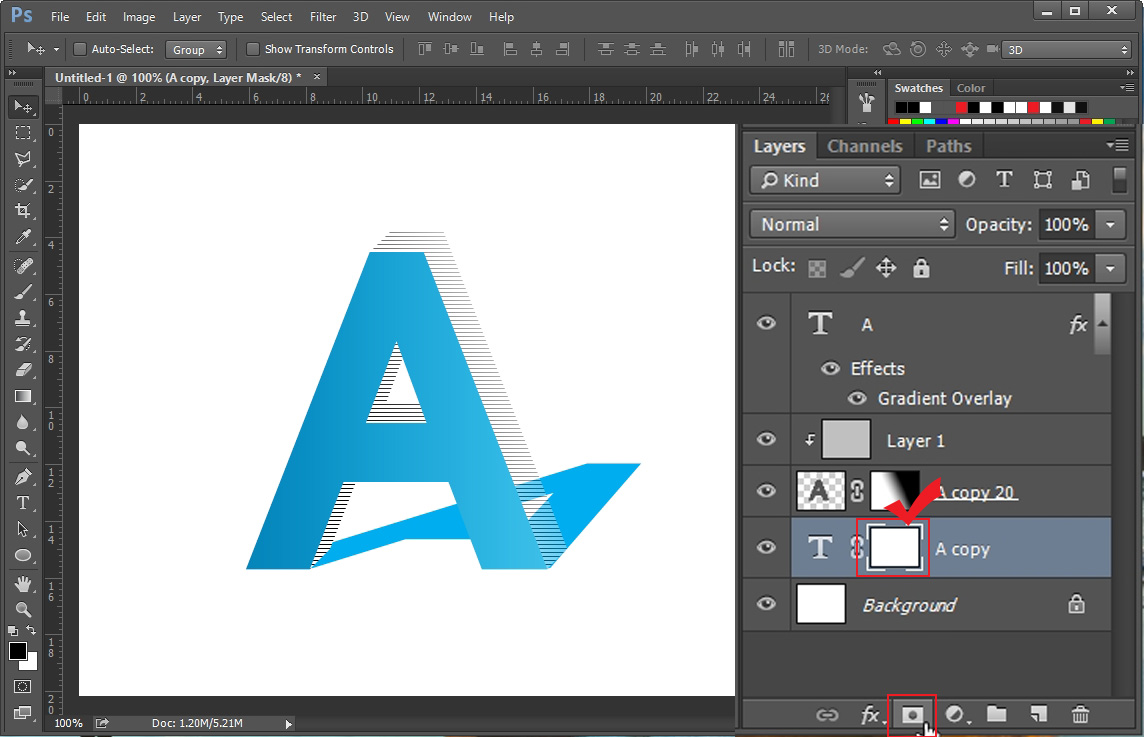Screen dimensions: 1144x737
Task: Select the History Brush tool
Action: tap(23, 344)
